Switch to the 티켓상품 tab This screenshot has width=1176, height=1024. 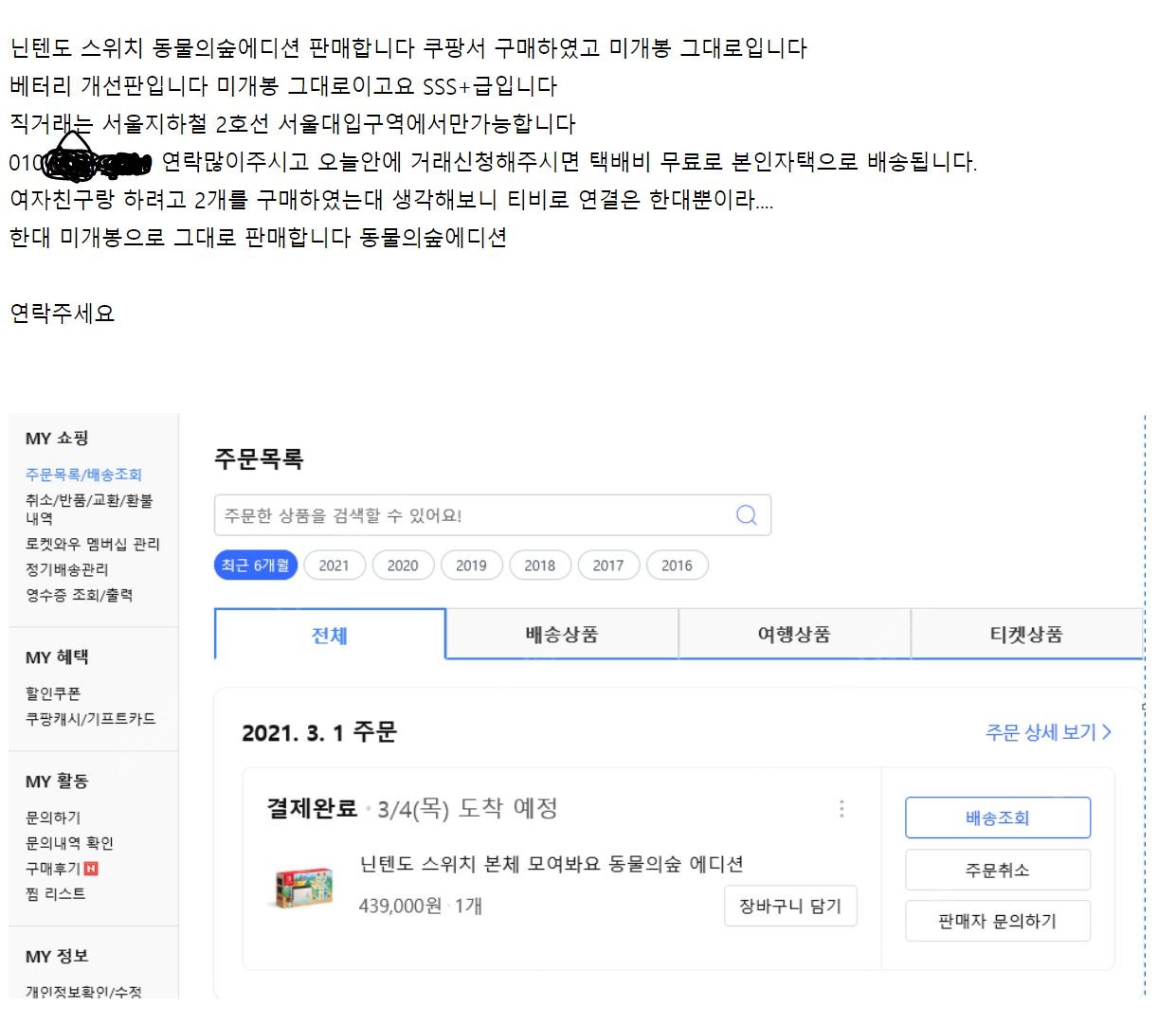pos(1026,635)
